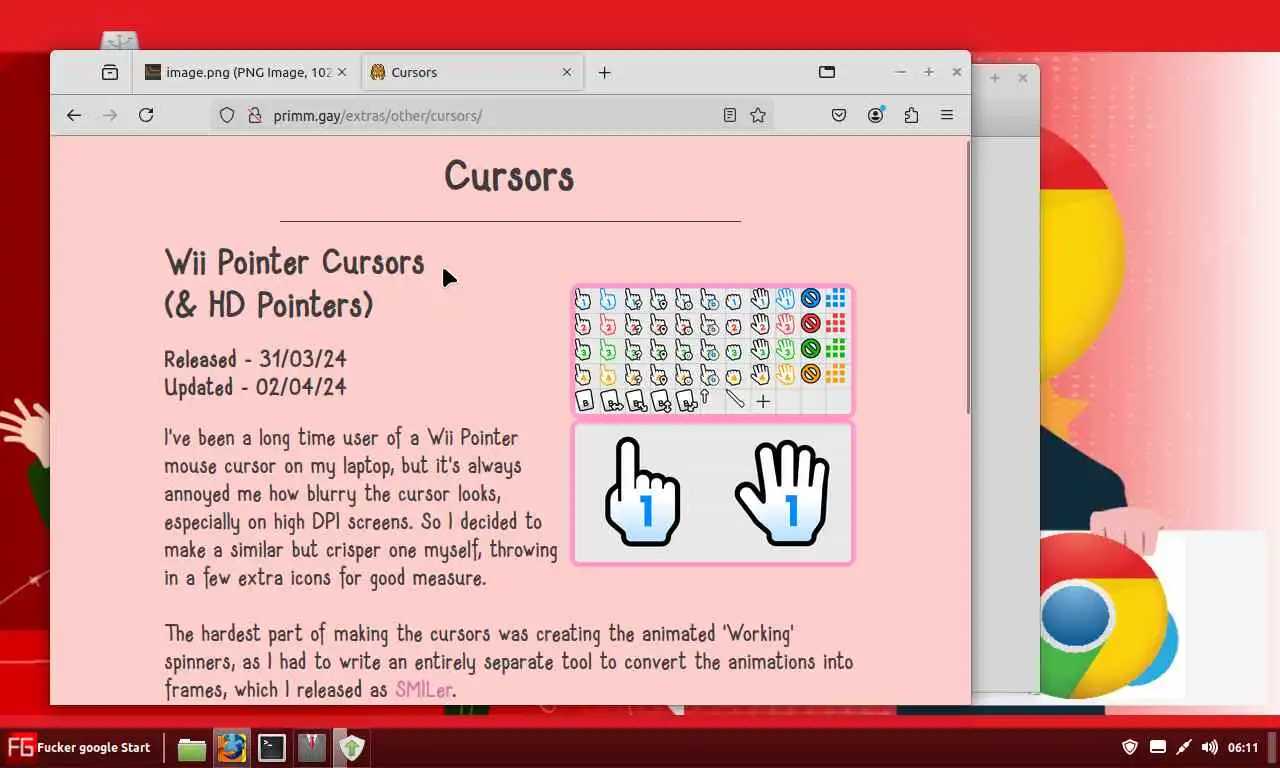The height and width of the screenshot is (768, 1280).
Task: Close the image.png tab
Action: [x=342, y=72]
